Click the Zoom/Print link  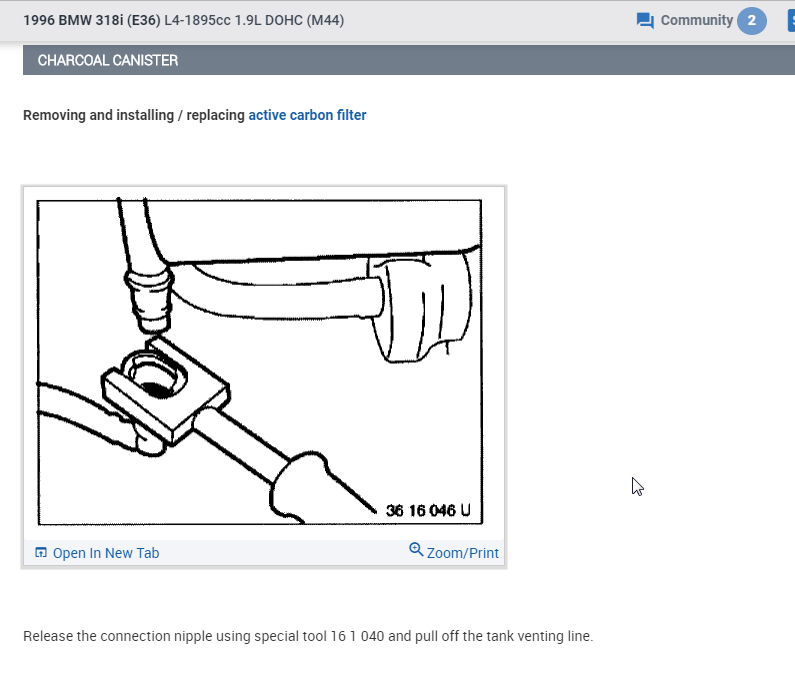pyautogui.click(x=462, y=553)
